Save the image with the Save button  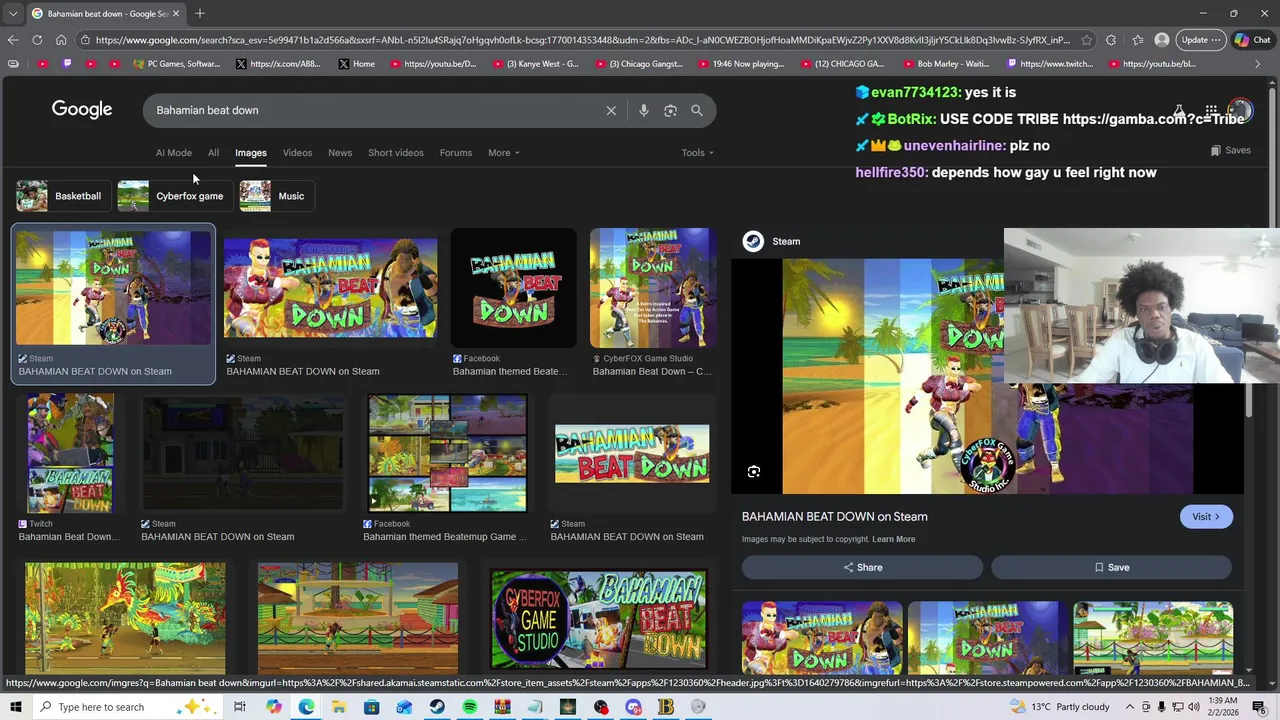(1111, 567)
